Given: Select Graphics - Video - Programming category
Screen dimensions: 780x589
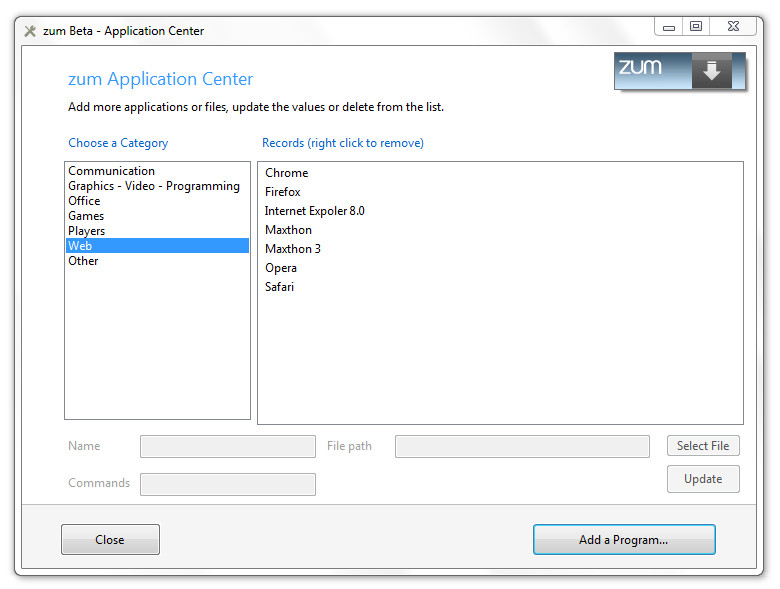Looking at the screenshot, I should (157, 186).
